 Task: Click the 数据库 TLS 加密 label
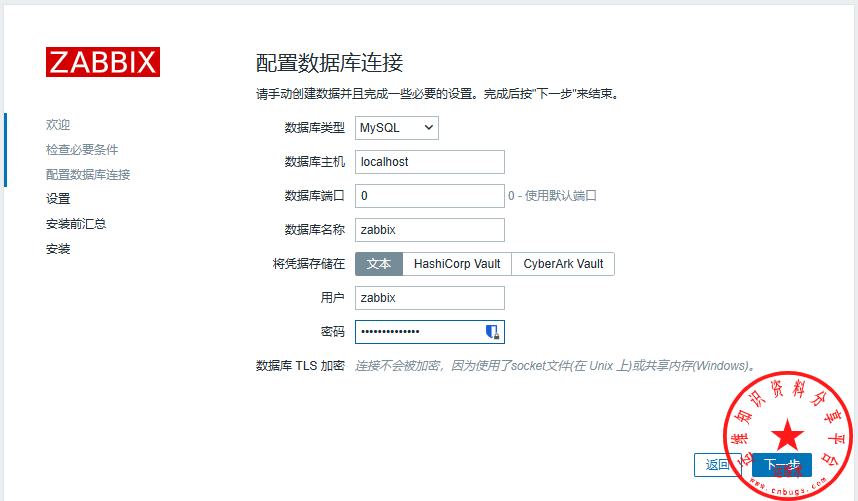[x=300, y=366]
